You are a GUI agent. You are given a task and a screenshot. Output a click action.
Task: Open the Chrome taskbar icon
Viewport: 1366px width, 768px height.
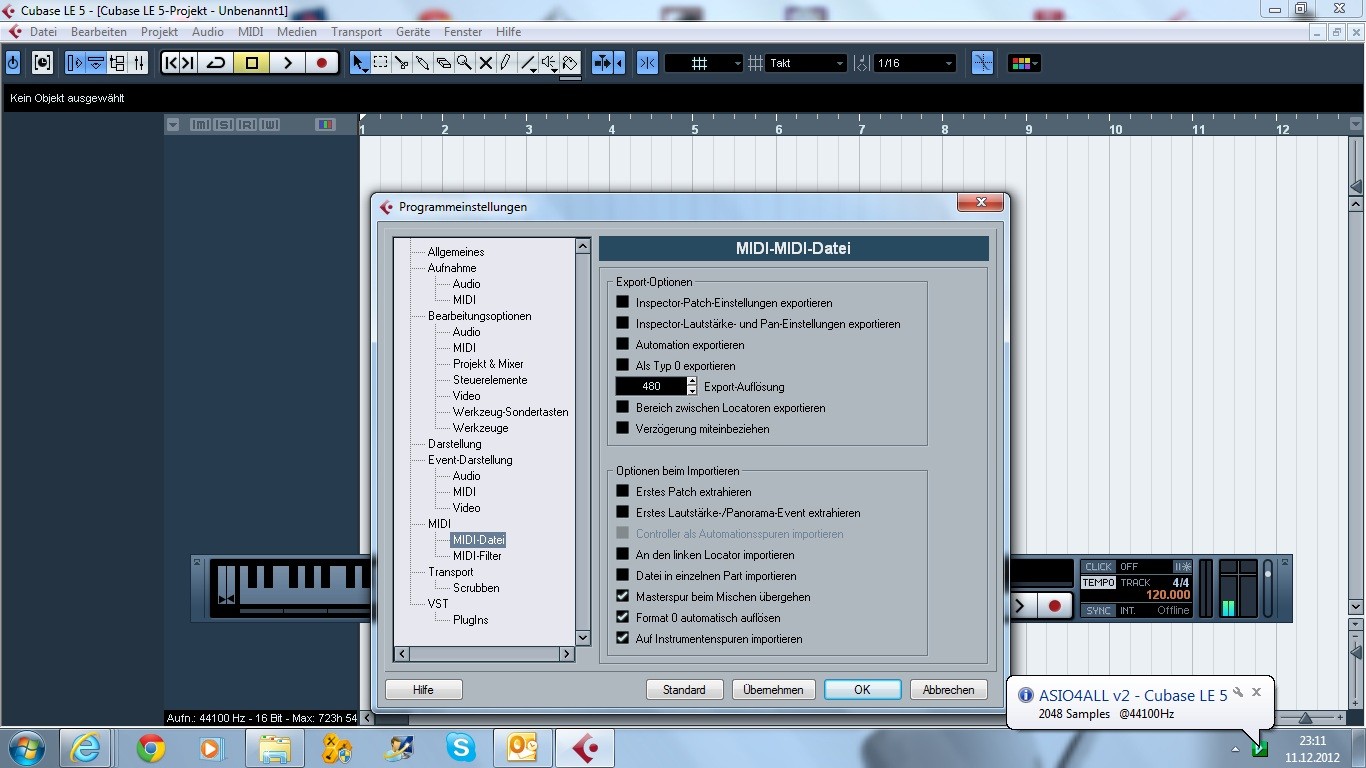pos(151,748)
